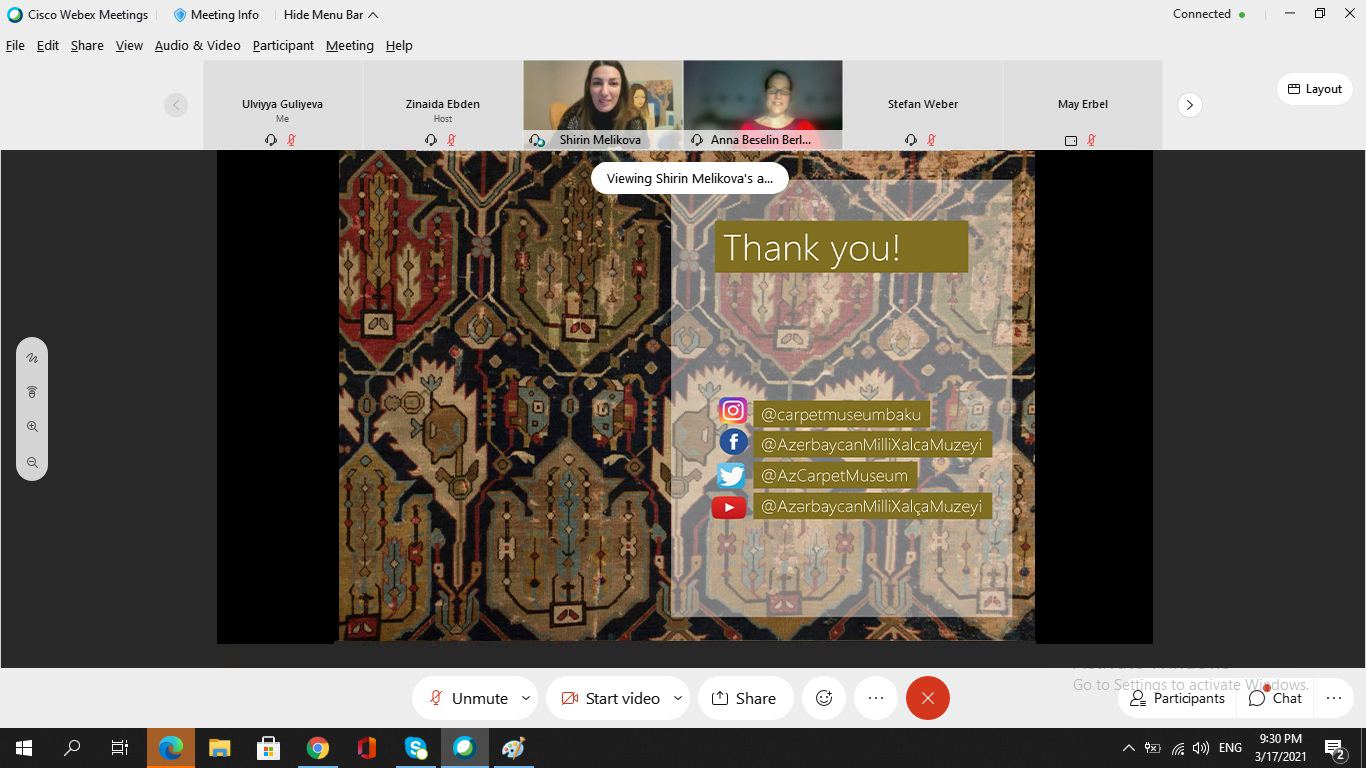Open the notification center
1366x768 pixels.
click(1334, 748)
